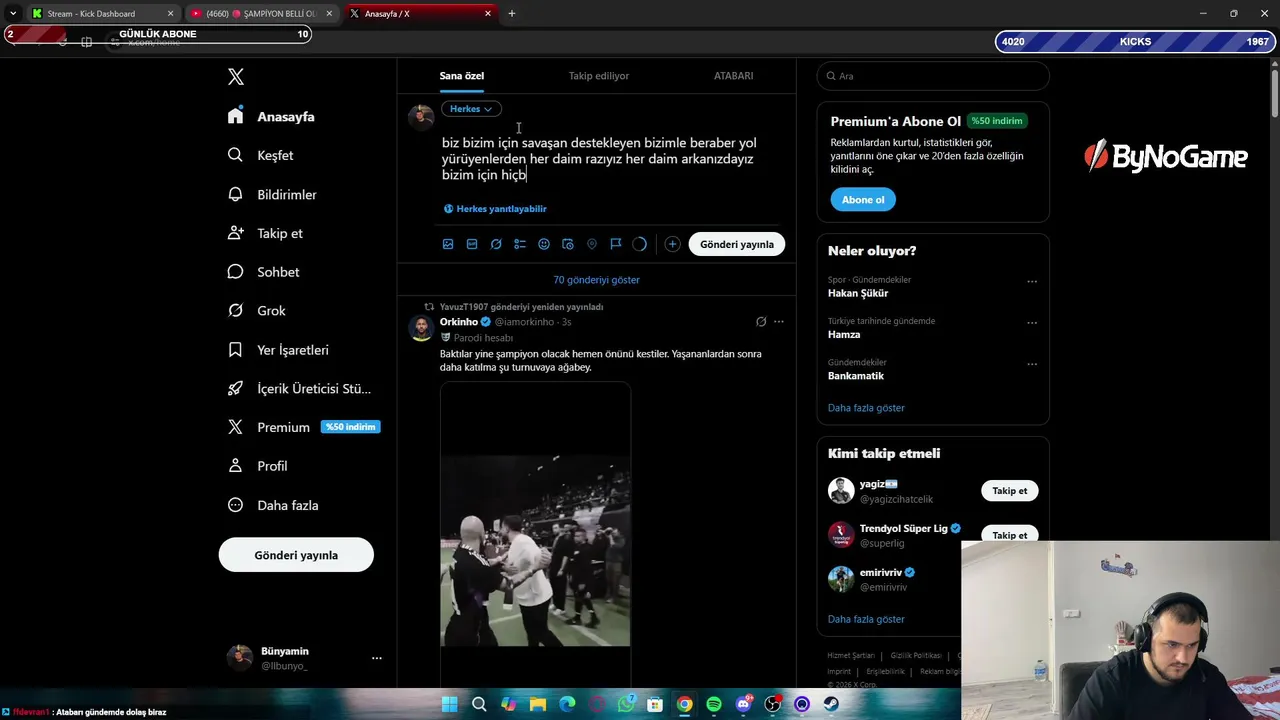
Task: Add media with the image icon
Action: pos(448,244)
